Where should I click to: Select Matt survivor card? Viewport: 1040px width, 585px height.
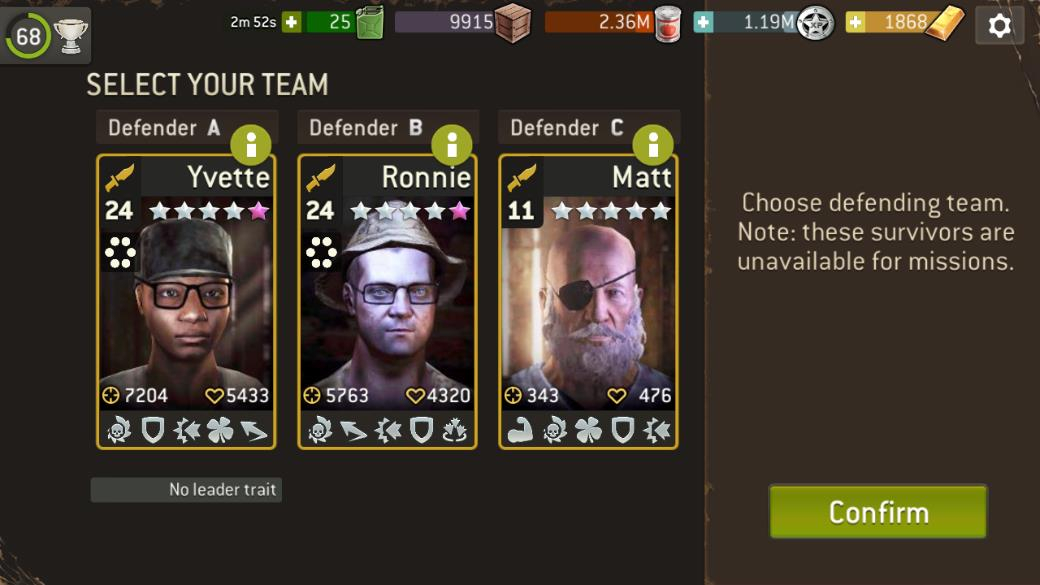pos(588,302)
